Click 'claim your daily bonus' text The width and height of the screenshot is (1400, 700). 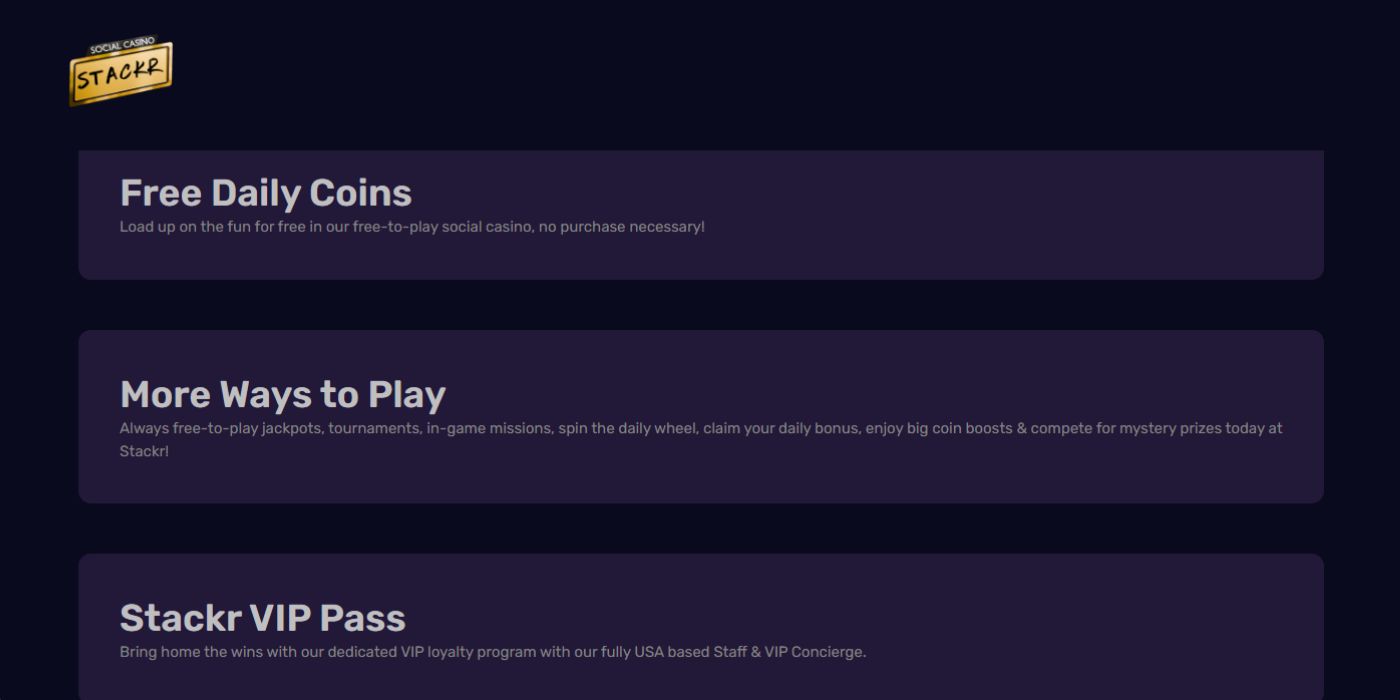780,428
